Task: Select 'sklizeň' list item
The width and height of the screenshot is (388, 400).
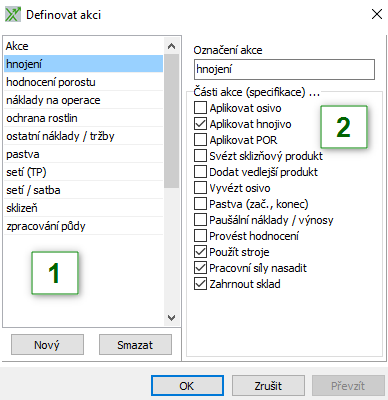Action: (83, 208)
